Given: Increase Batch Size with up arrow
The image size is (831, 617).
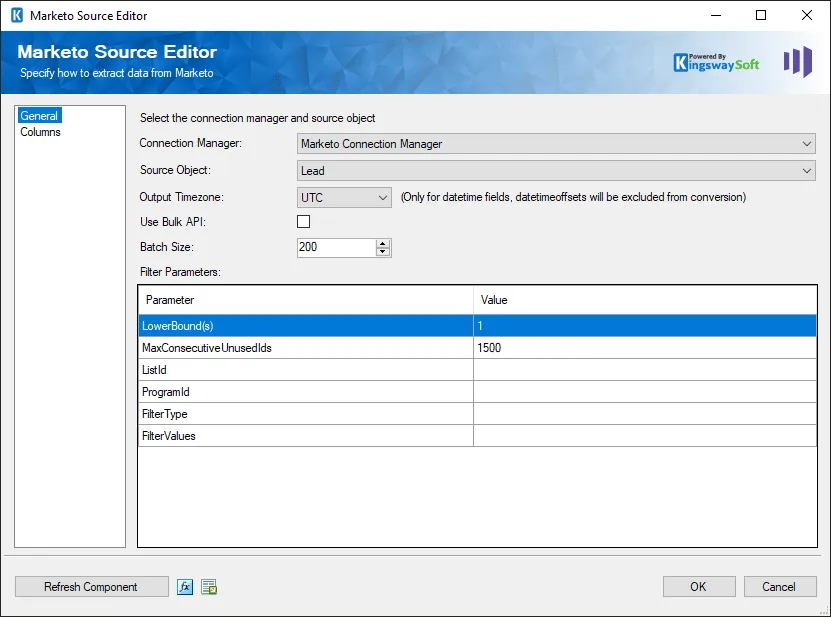Looking at the screenshot, I should (383, 243).
